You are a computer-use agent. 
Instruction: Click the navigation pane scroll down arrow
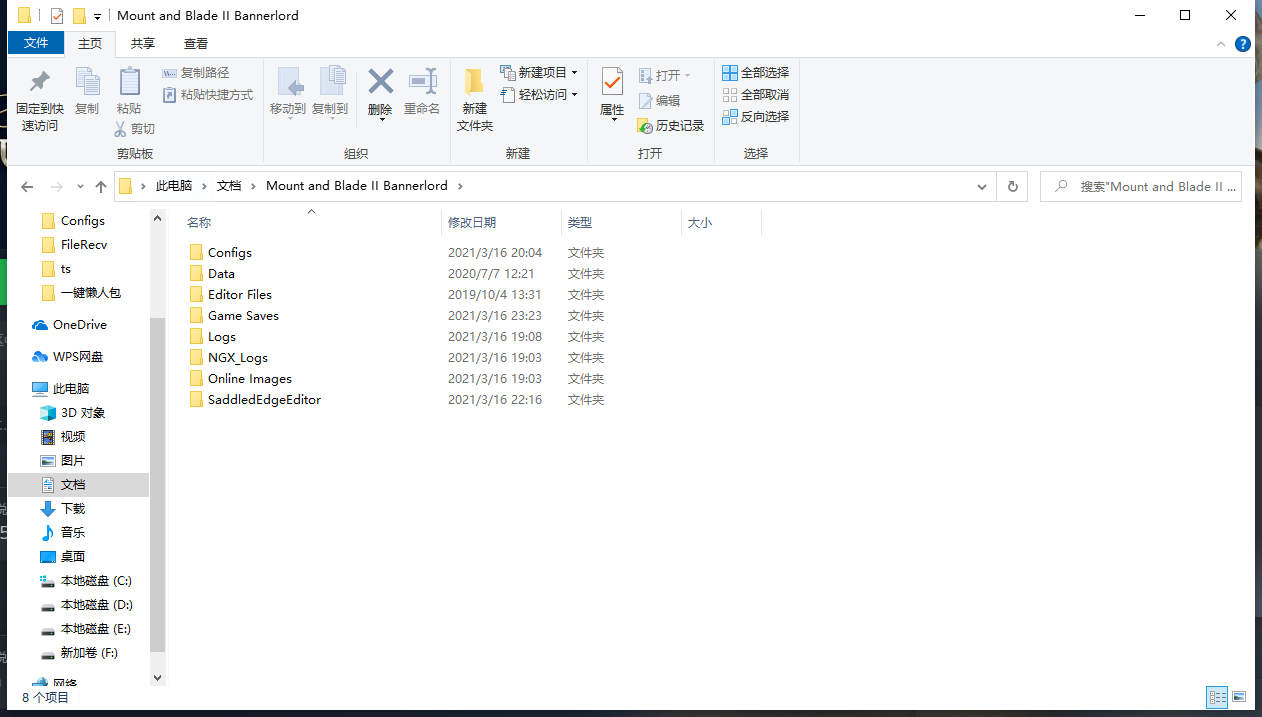point(157,677)
